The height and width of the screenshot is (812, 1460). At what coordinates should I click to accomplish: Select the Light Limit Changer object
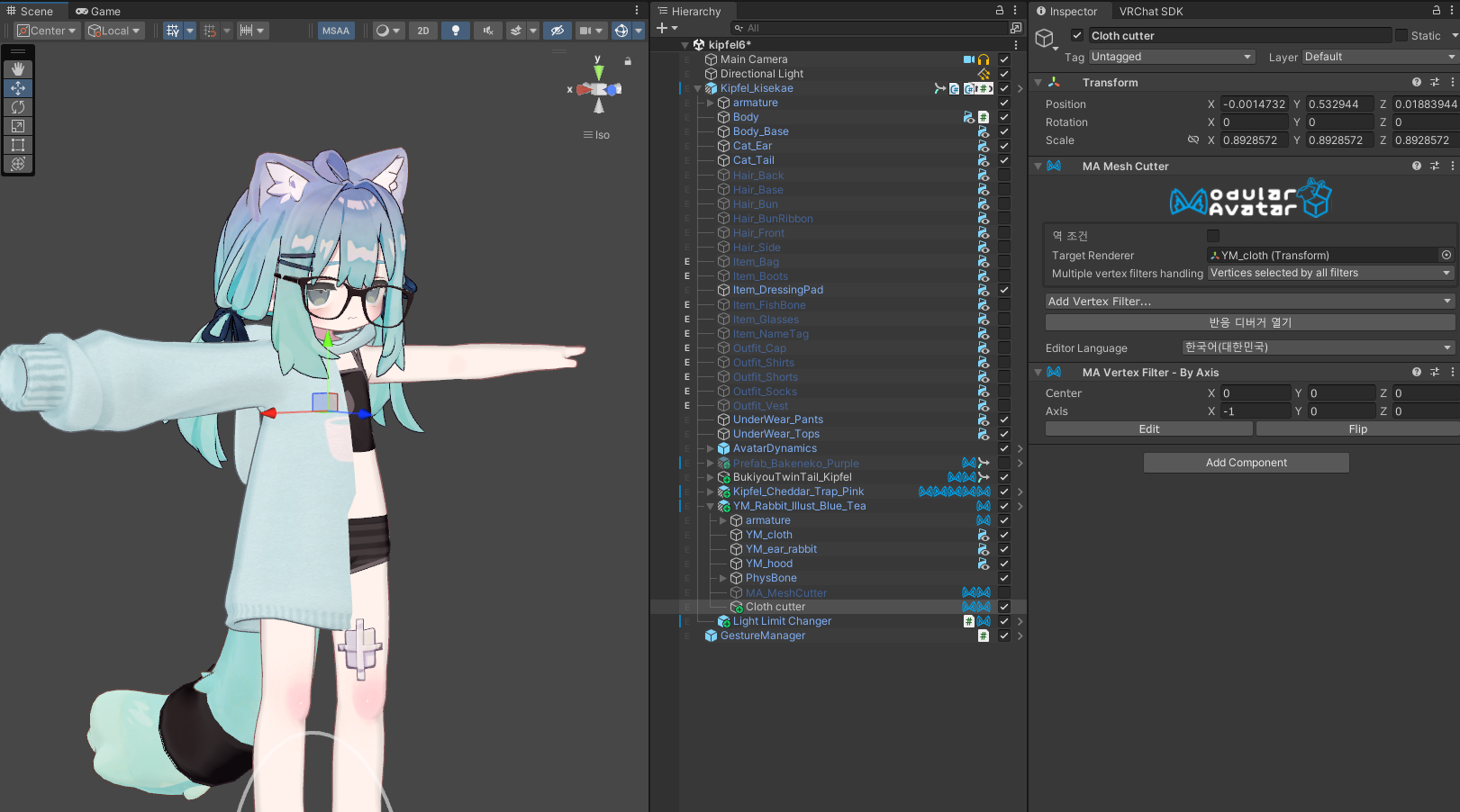(782, 621)
